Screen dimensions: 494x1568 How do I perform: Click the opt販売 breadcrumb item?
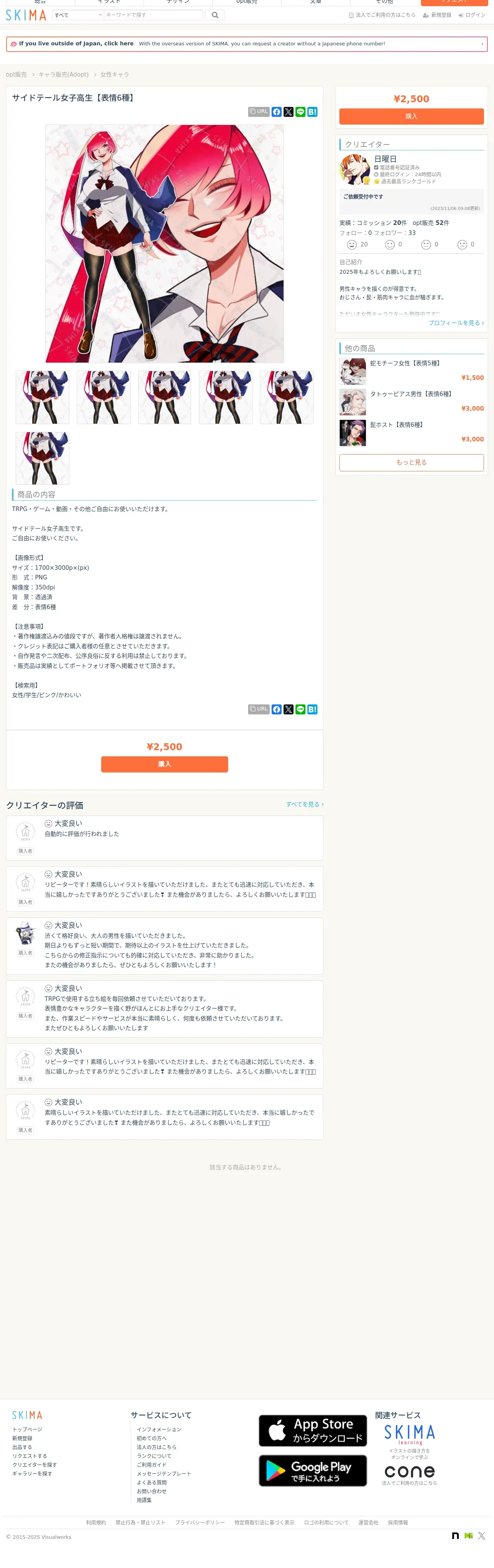(x=17, y=74)
